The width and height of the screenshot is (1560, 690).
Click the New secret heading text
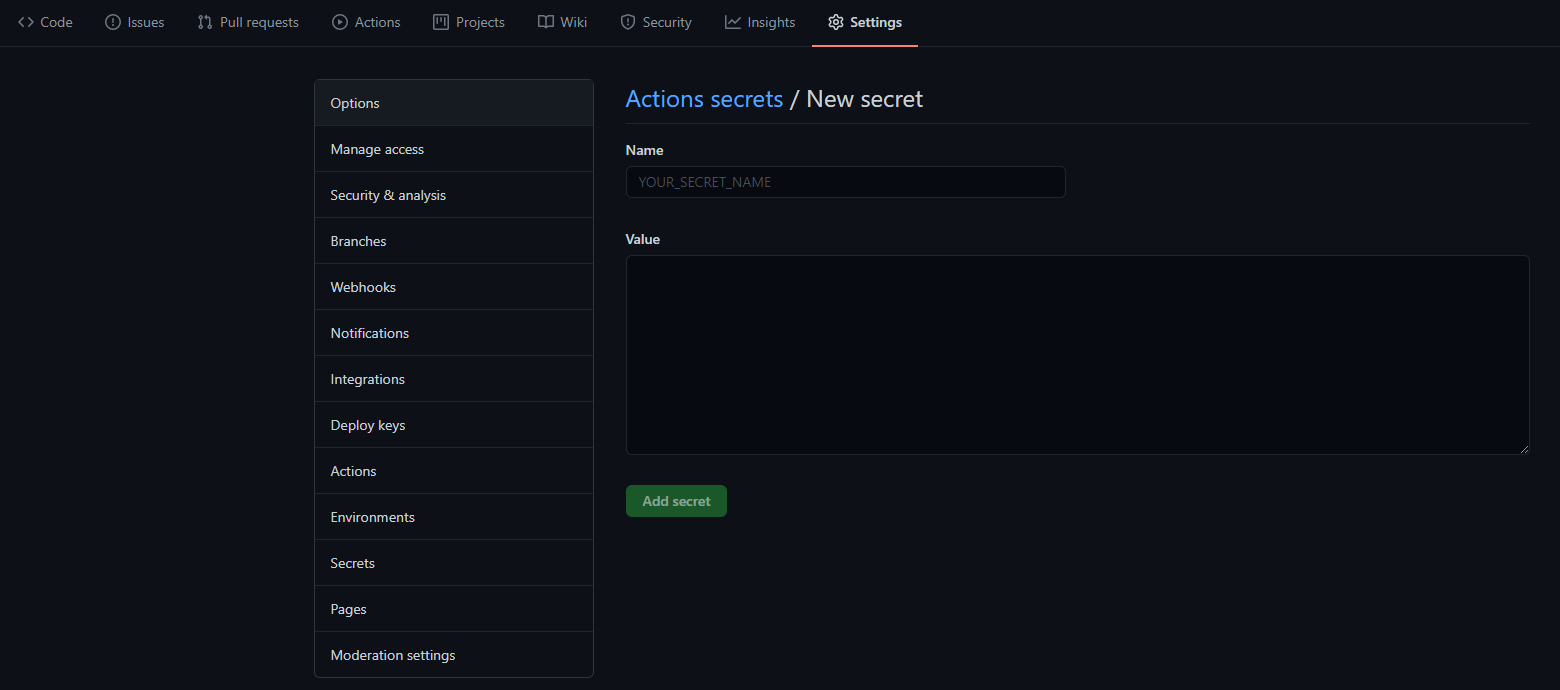(865, 99)
